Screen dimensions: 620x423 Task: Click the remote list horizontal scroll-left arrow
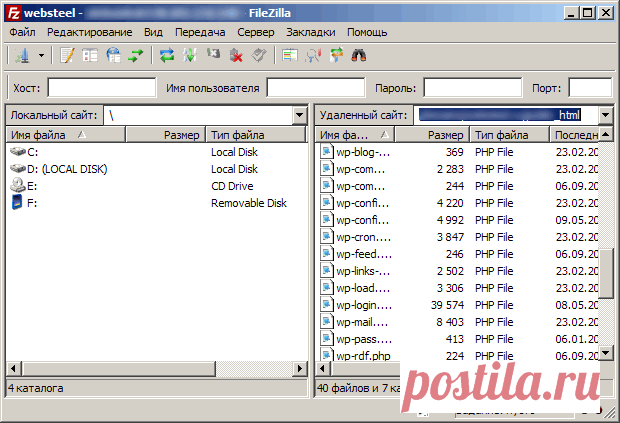(x=323, y=368)
